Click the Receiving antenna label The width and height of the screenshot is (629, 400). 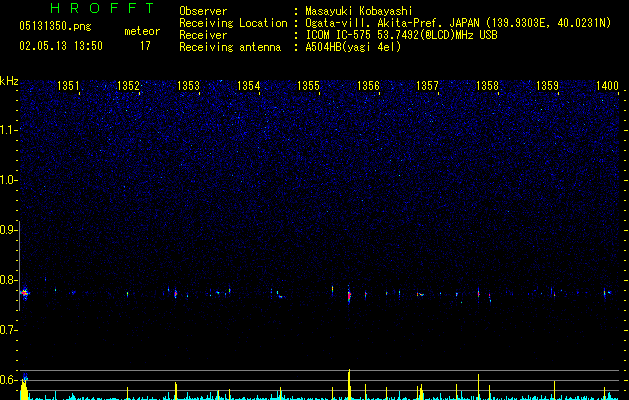[x=230, y=47]
